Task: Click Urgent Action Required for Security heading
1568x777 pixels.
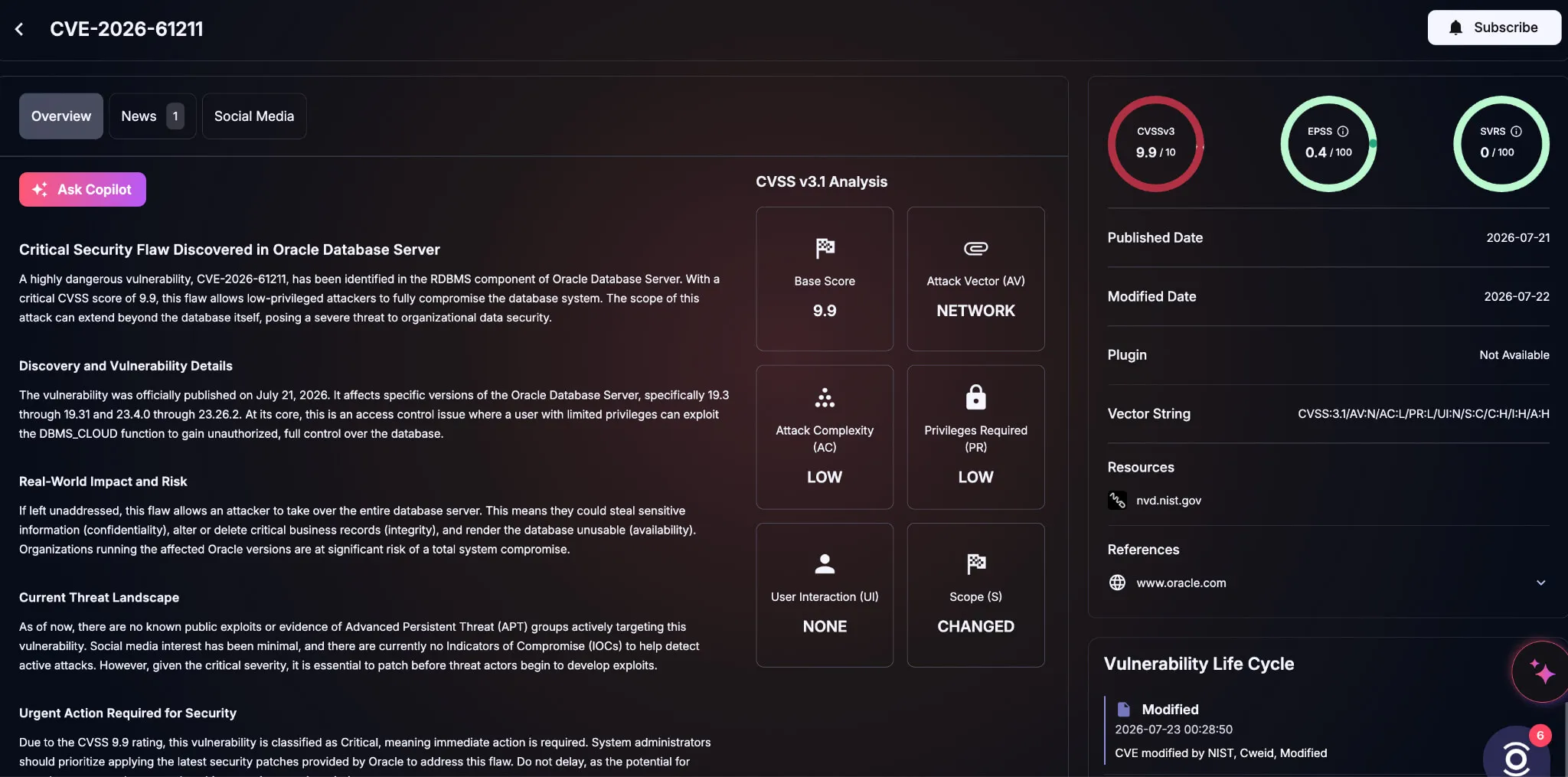Action: (127, 713)
